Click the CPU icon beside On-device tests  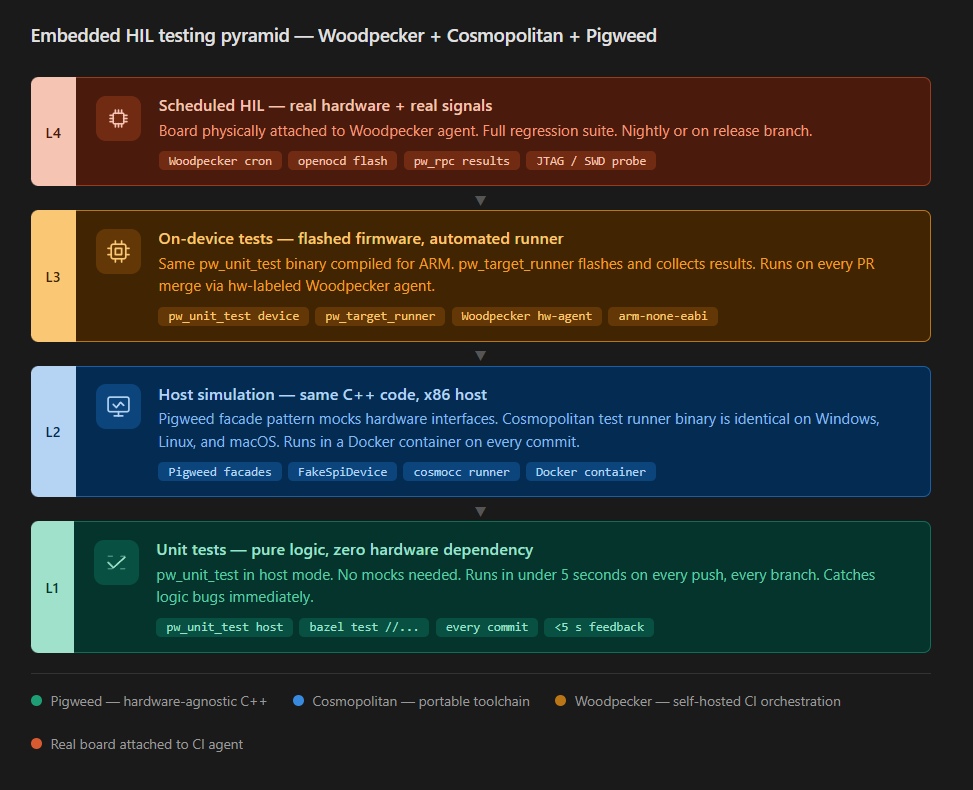tap(118, 251)
